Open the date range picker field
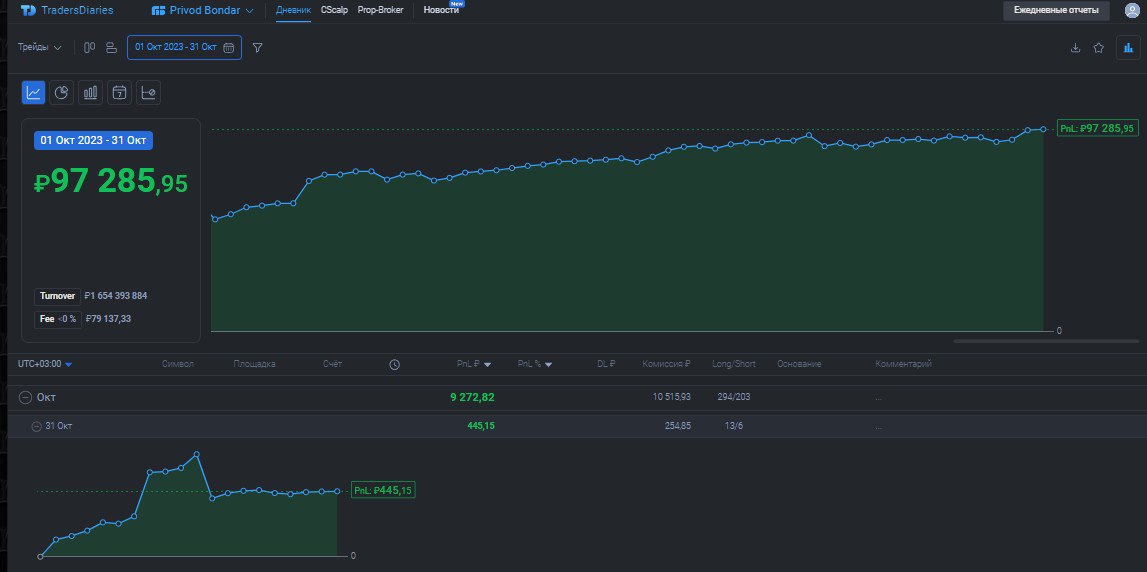The height and width of the screenshot is (572, 1147). [x=184, y=48]
